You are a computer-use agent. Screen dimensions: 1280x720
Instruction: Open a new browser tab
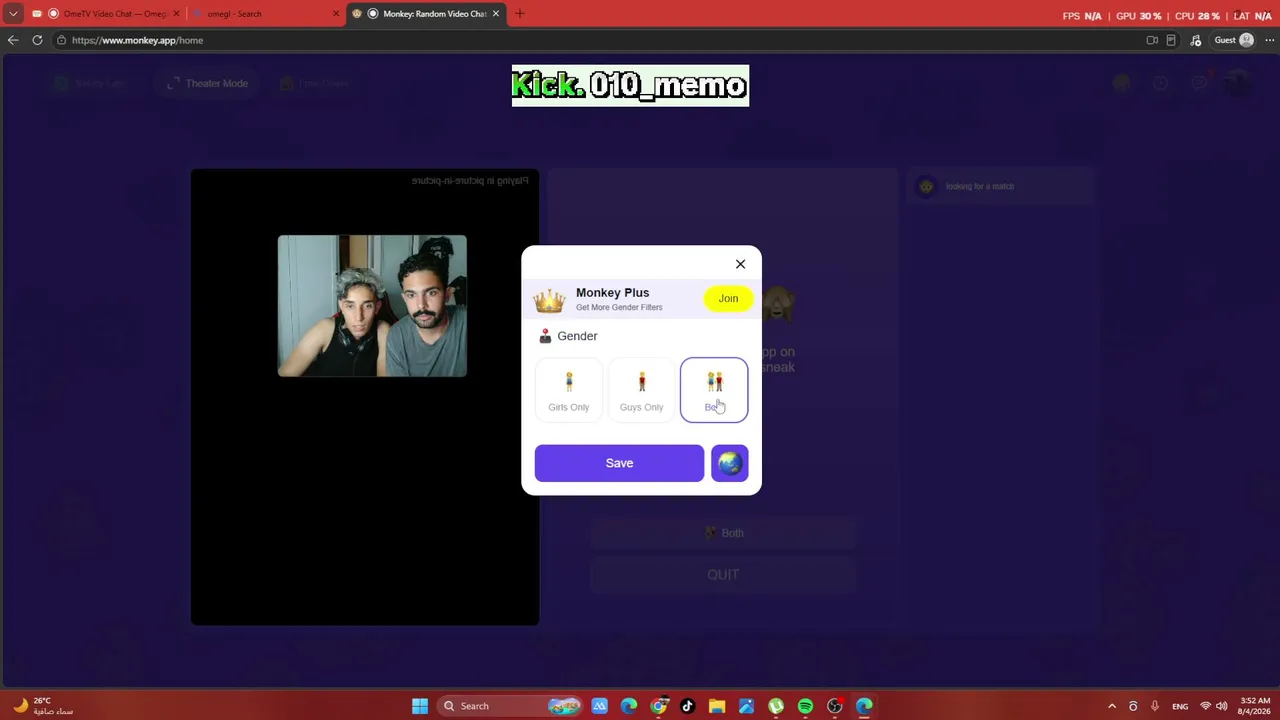[519, 14]
